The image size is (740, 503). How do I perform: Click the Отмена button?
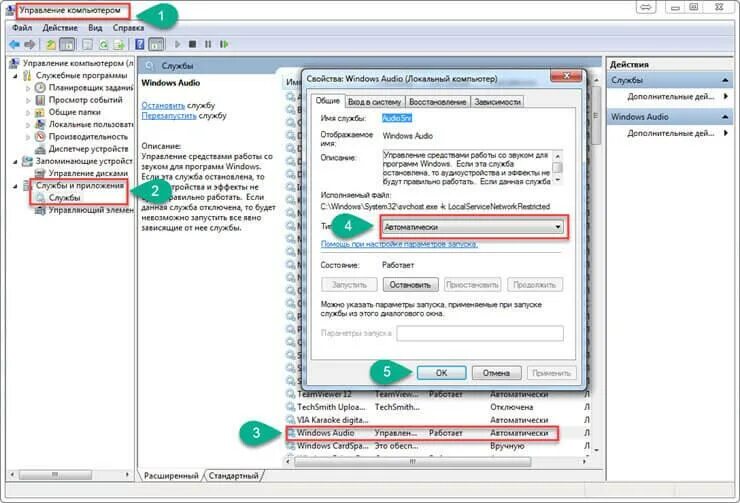496,373
